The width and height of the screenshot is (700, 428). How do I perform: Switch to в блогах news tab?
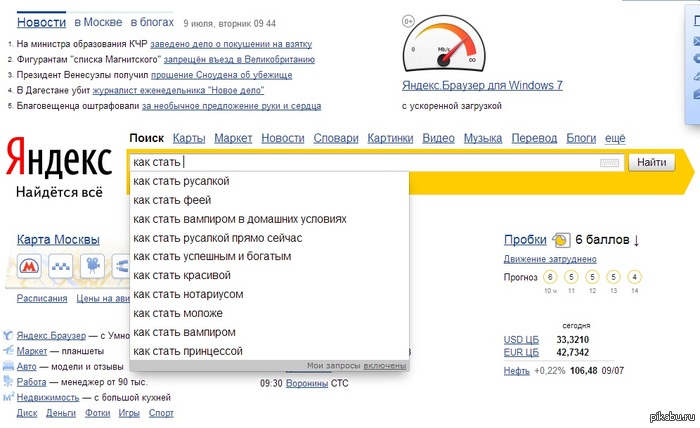pos(152,22)
